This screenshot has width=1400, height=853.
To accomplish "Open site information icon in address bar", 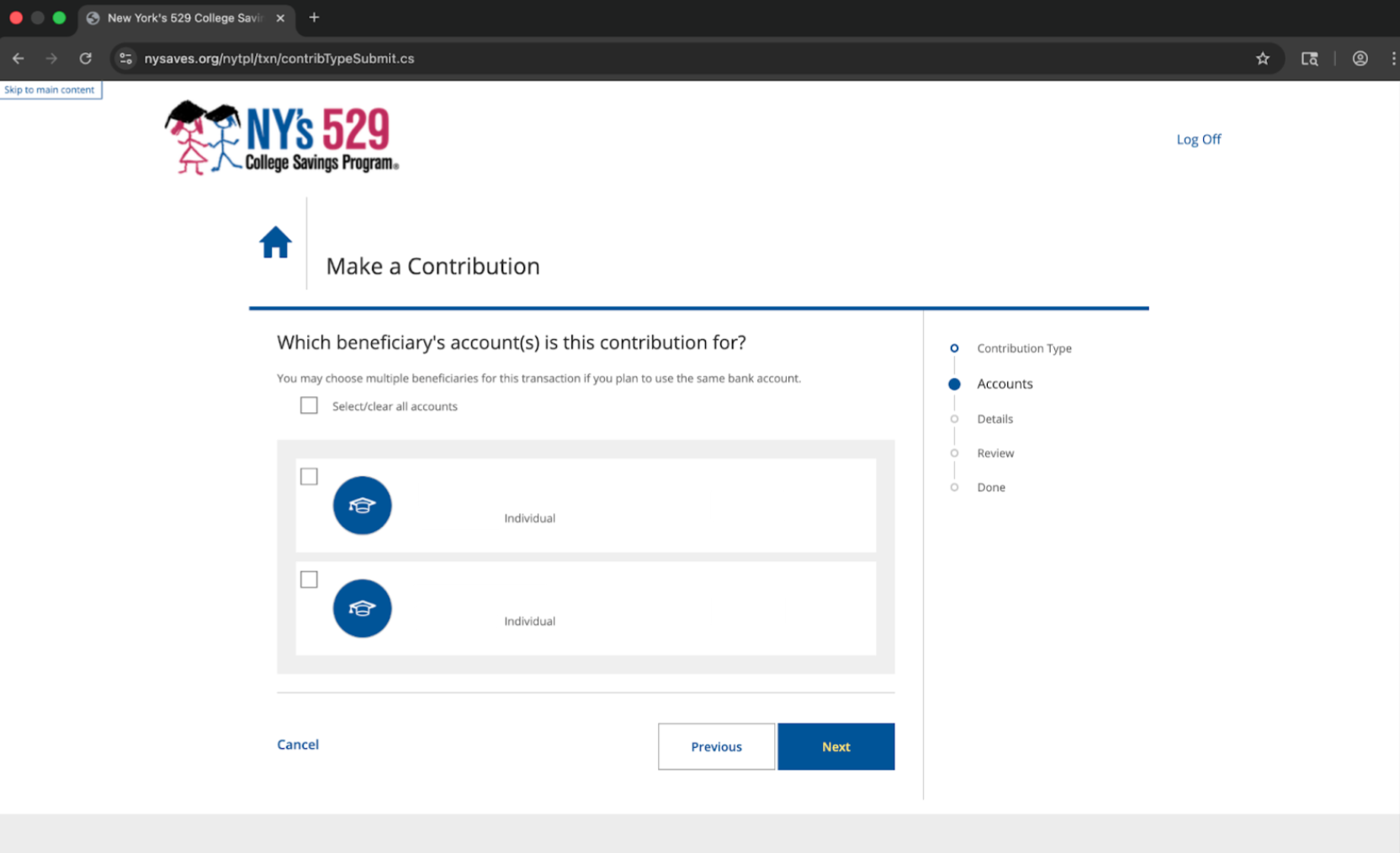I will 125,58.
